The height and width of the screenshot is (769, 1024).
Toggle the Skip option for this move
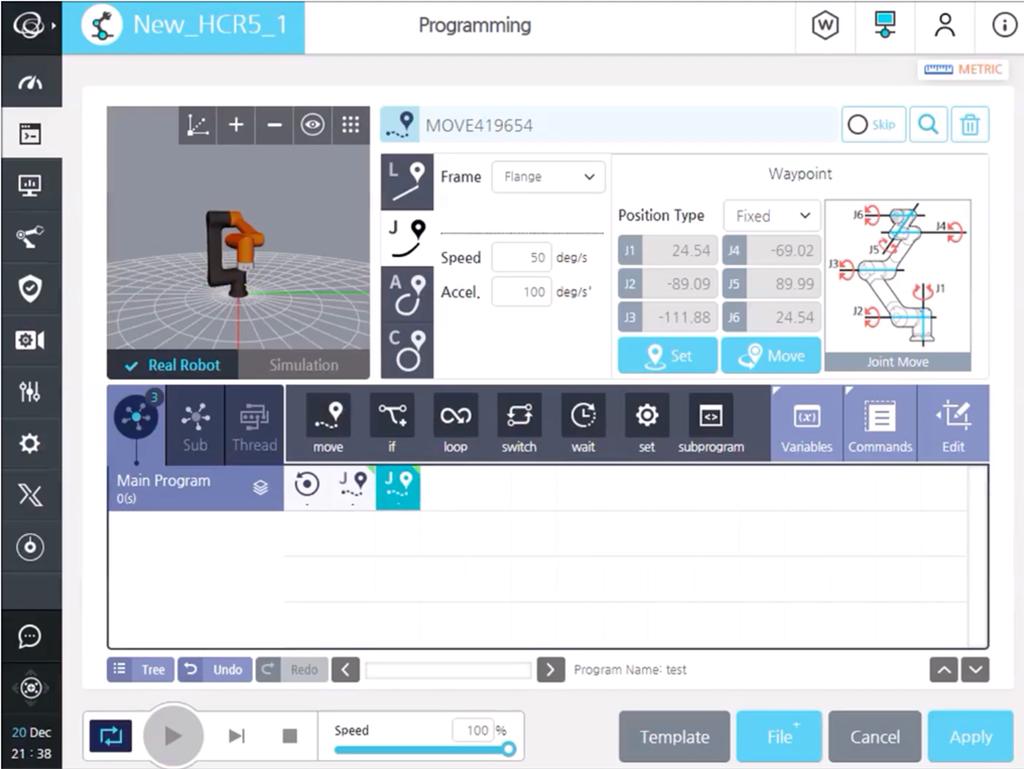click(x=873, y=125)
